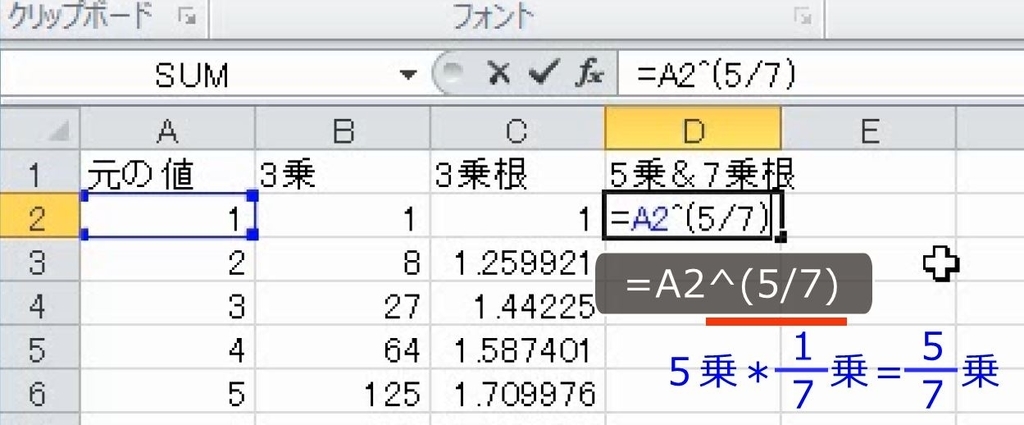
Task: Select cell B2 containing 1
Action: [343, 217]
